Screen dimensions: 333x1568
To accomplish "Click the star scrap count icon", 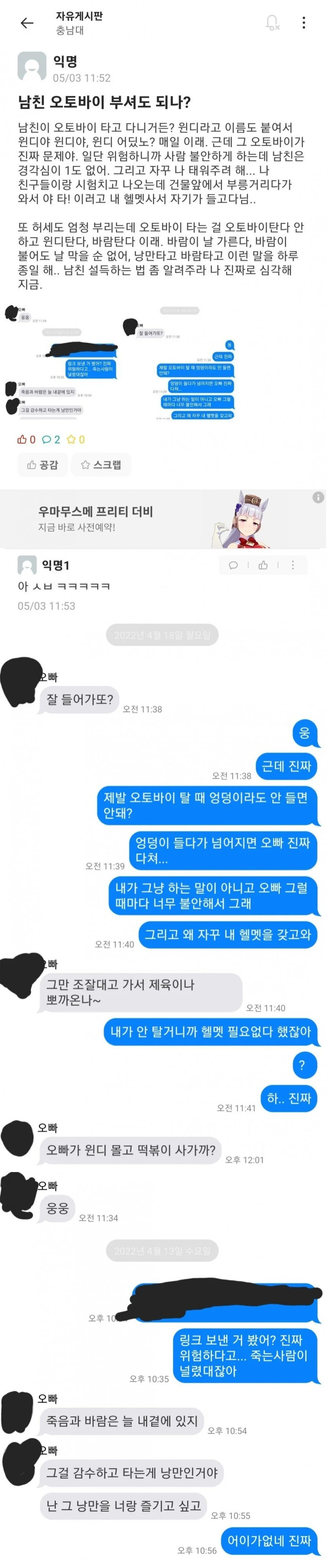I will 71,440.
